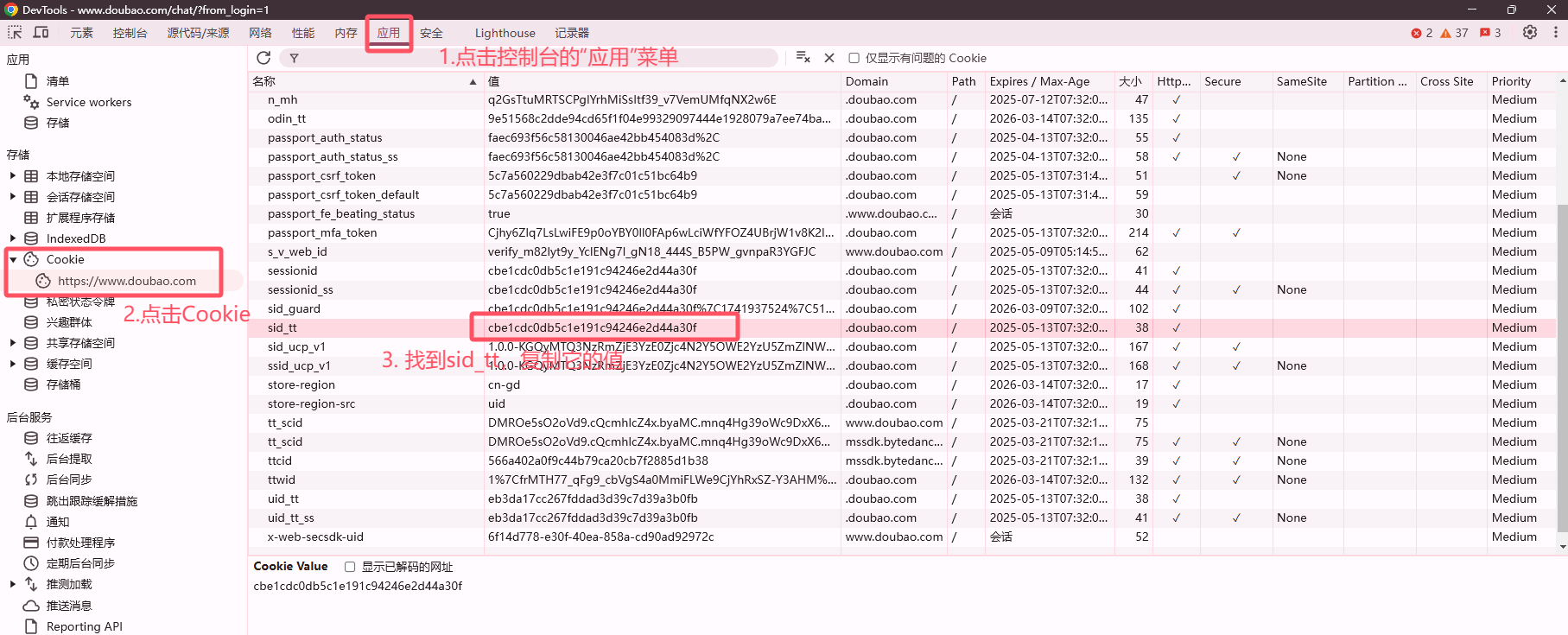
Task: Toggle the device toolbar icon
Action: pyautogui.click(x=41, y=33)
